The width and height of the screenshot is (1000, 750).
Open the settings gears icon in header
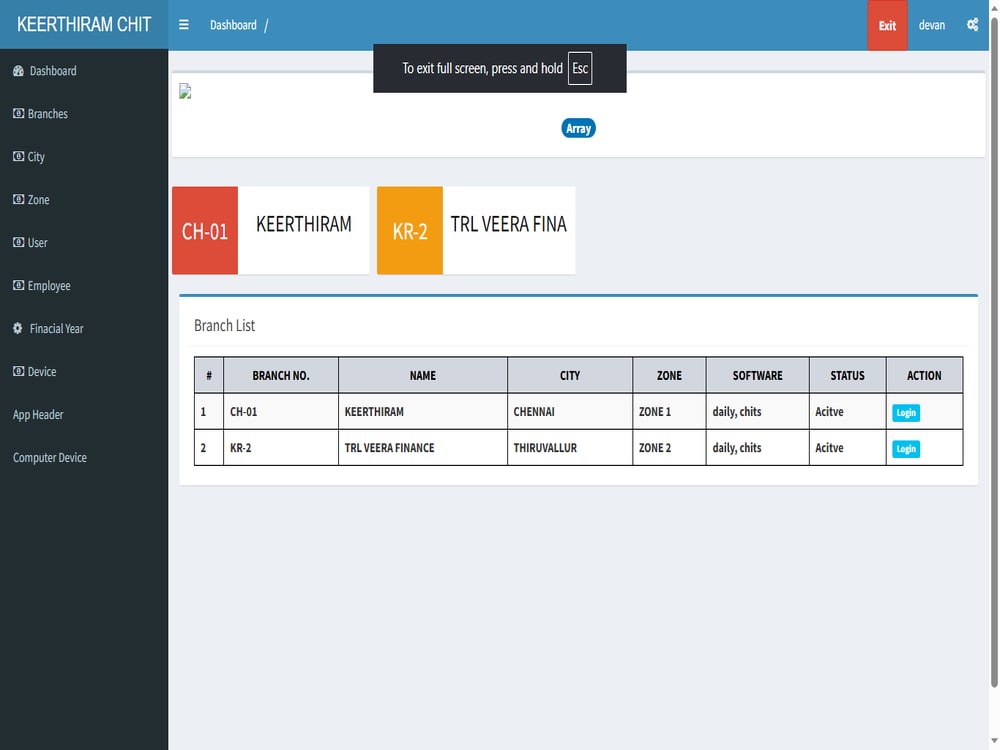point(972,25)
